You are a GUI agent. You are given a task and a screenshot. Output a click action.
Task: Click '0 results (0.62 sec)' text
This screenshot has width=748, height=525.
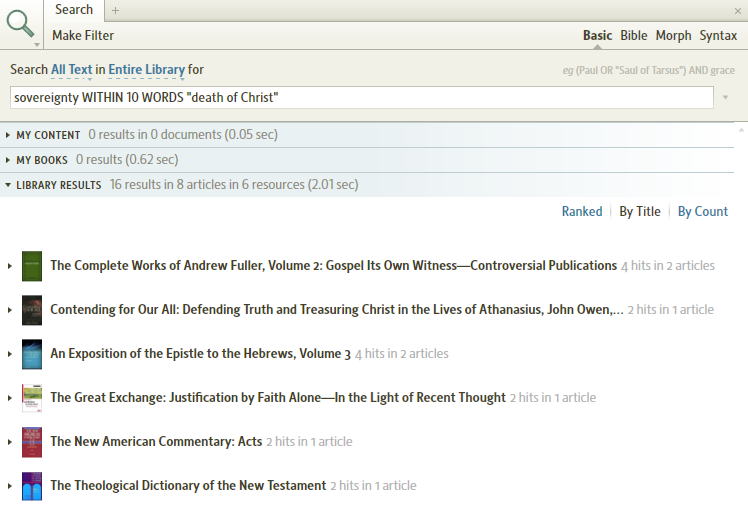coord(127,159)
